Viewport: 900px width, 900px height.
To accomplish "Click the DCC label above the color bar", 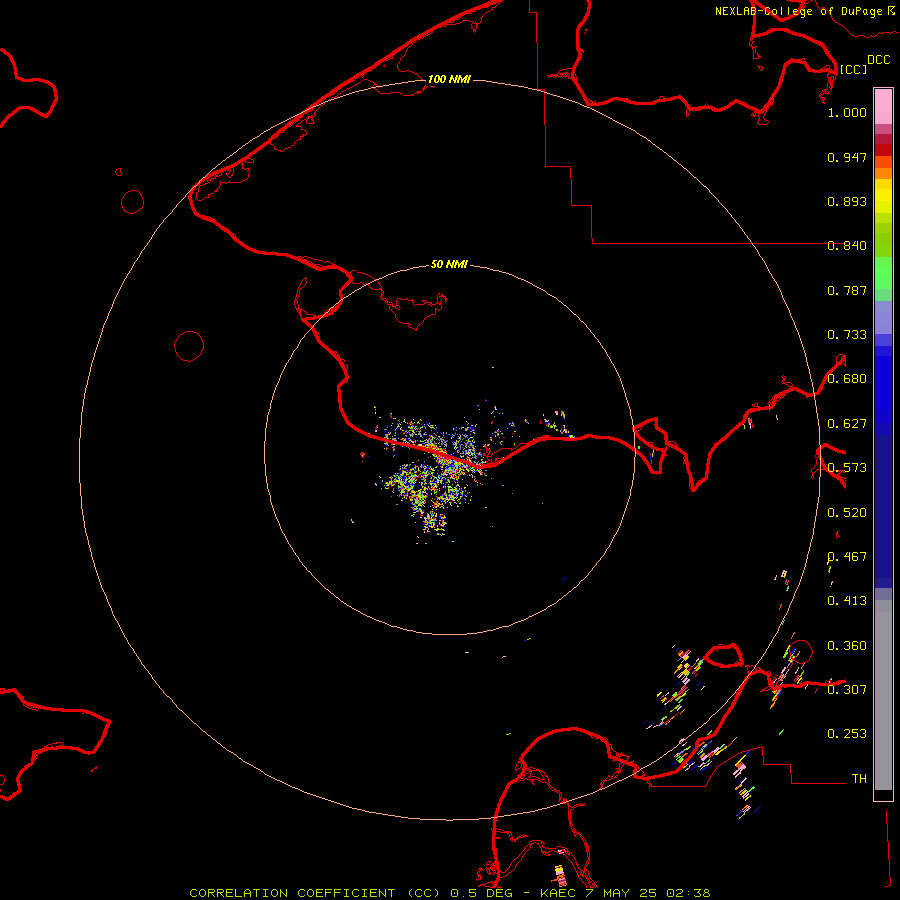I will pos(878,60).
